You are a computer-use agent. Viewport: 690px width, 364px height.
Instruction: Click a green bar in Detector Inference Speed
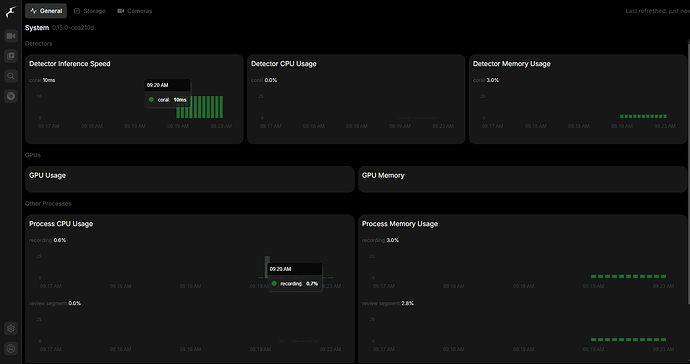[200, 107]
